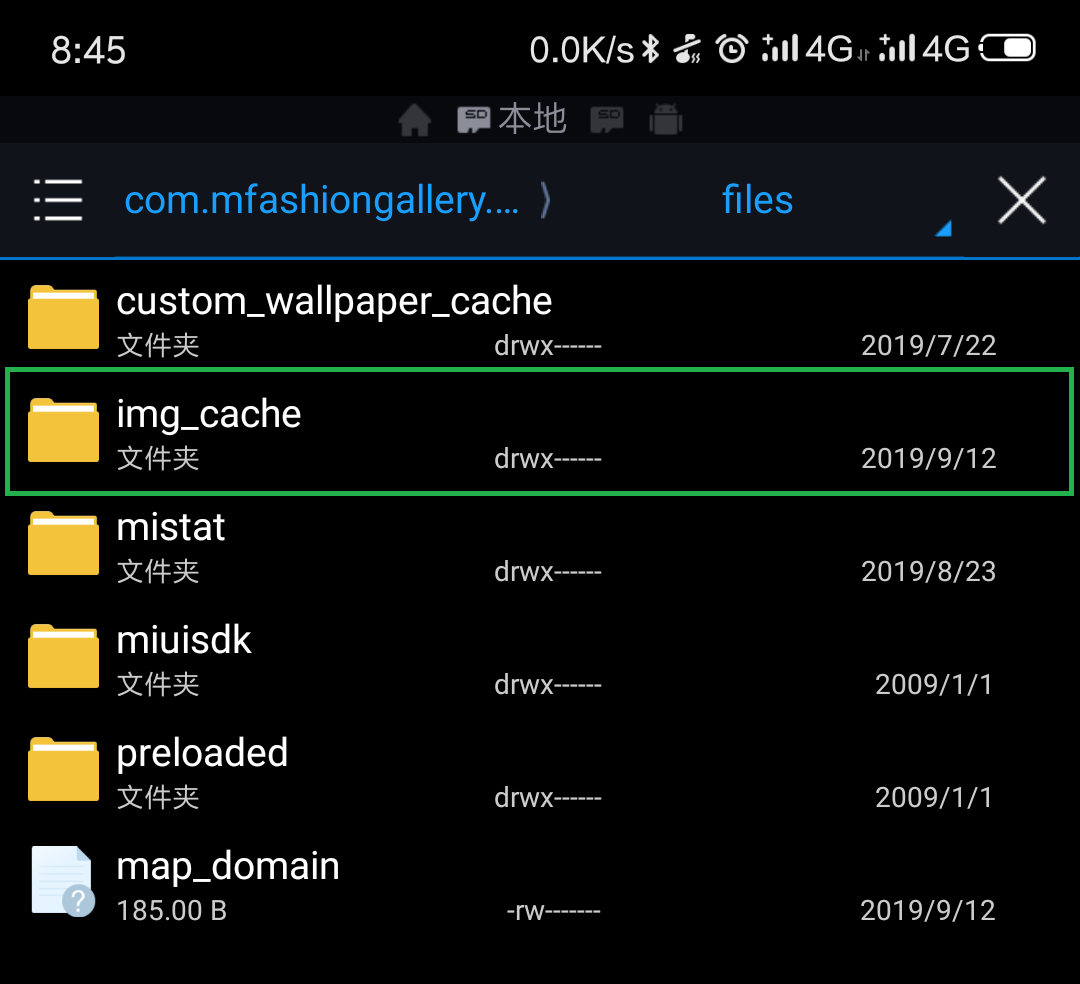Click the breadcrumb chevron separator

click(x=545, y=201)
